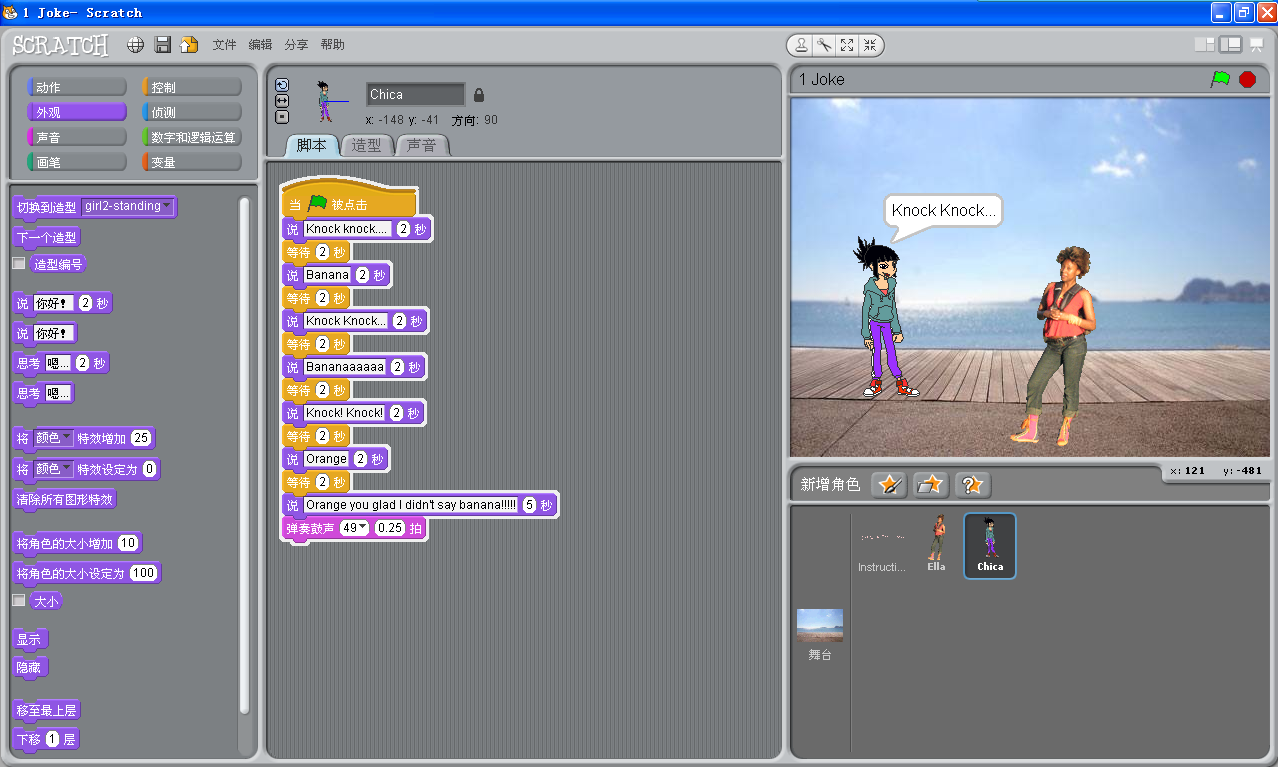Open the language globe icon
This screenshot has width=1278, height=767.
[136, 45]
